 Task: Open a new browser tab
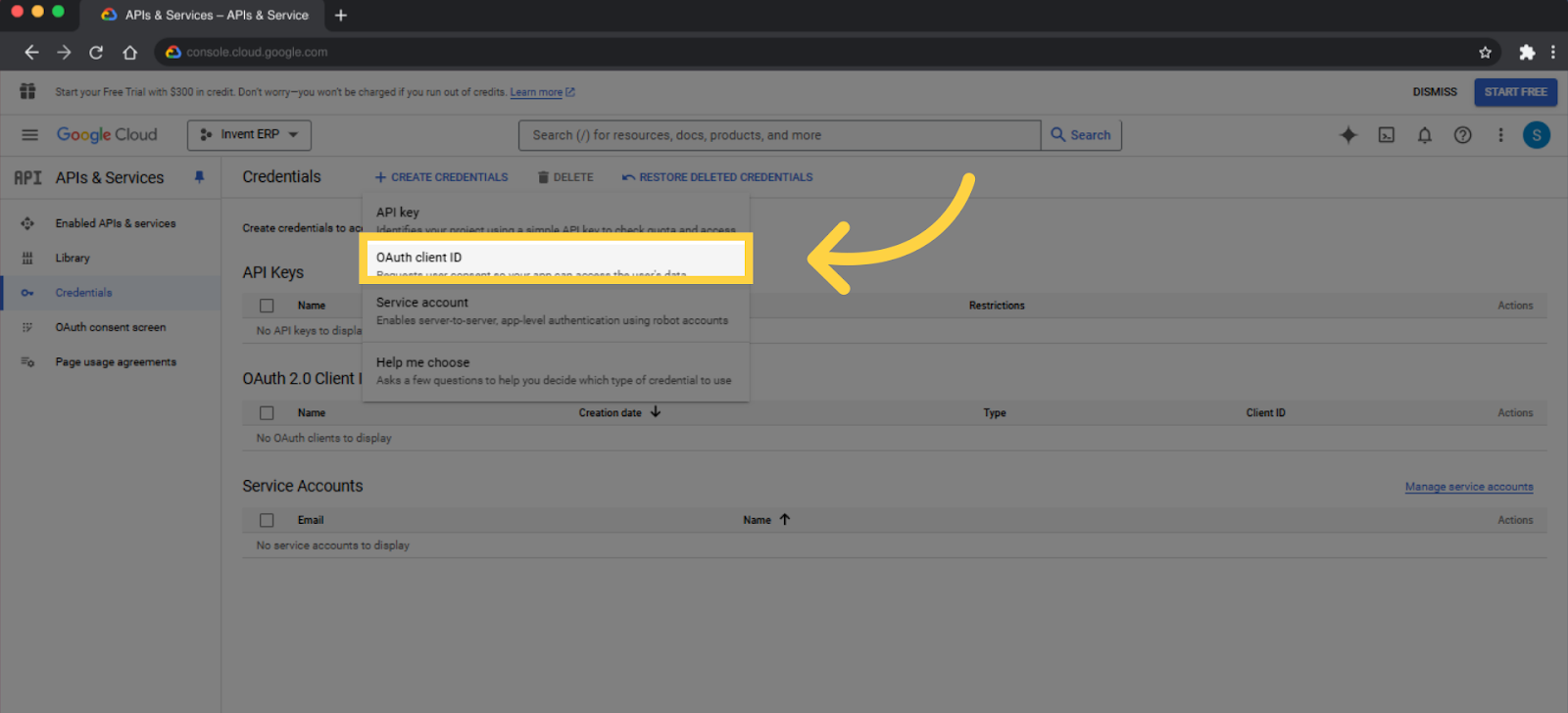(x=341, y=15)
